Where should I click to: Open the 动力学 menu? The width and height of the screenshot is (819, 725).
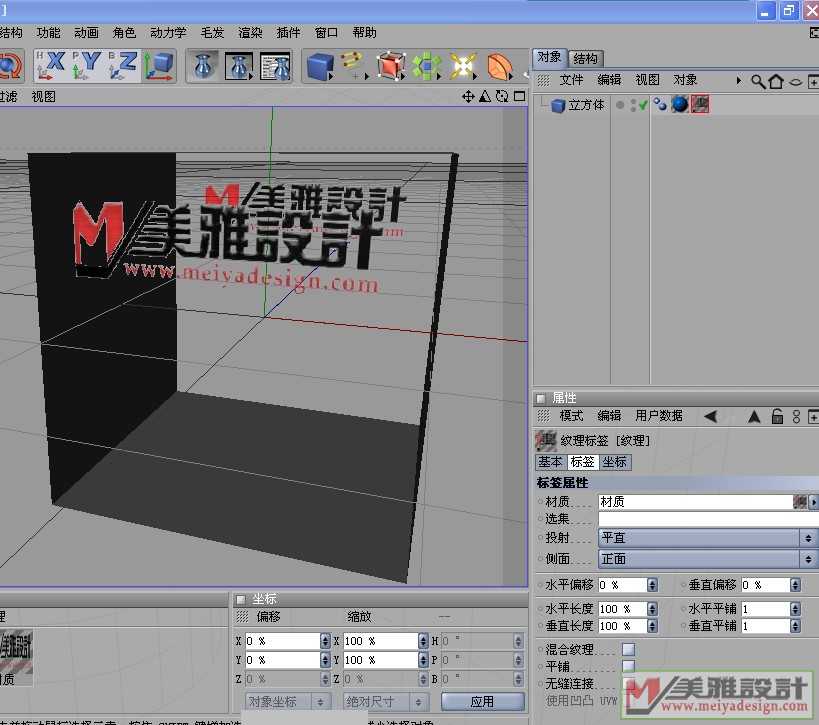coord(168,33)
